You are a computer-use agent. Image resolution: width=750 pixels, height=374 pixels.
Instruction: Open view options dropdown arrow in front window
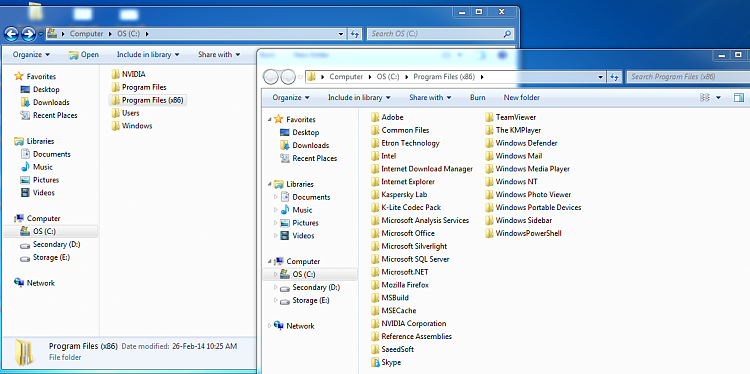tap(718, 98)
